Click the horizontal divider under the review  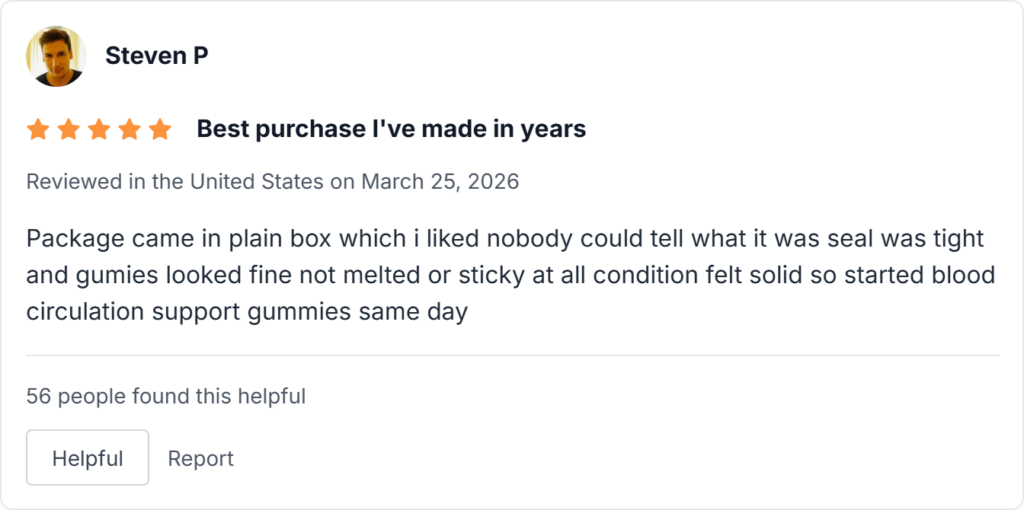pyautogui.click(x=512, y=355)
